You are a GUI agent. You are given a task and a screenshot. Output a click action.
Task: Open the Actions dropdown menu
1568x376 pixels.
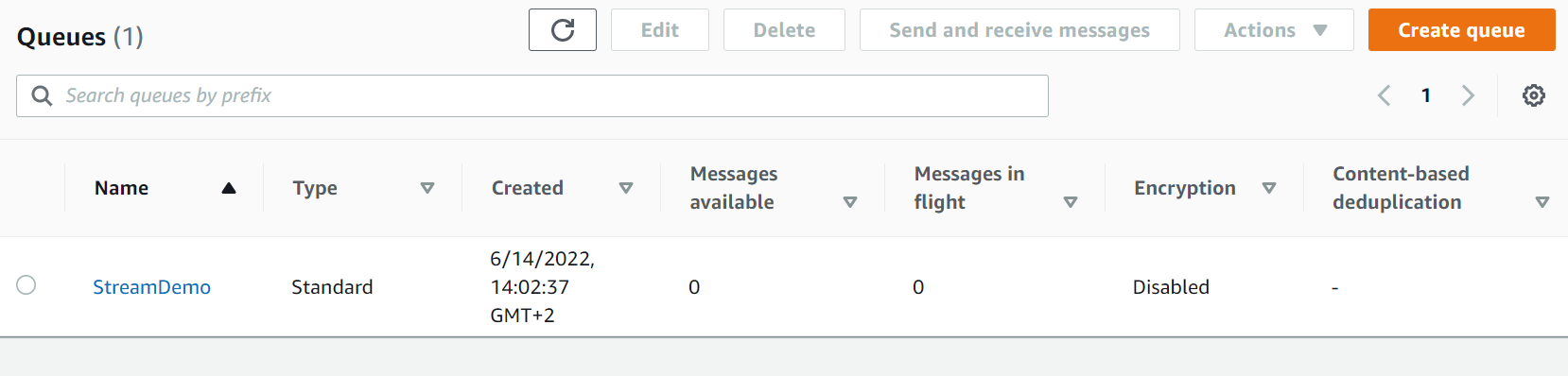1274,30
